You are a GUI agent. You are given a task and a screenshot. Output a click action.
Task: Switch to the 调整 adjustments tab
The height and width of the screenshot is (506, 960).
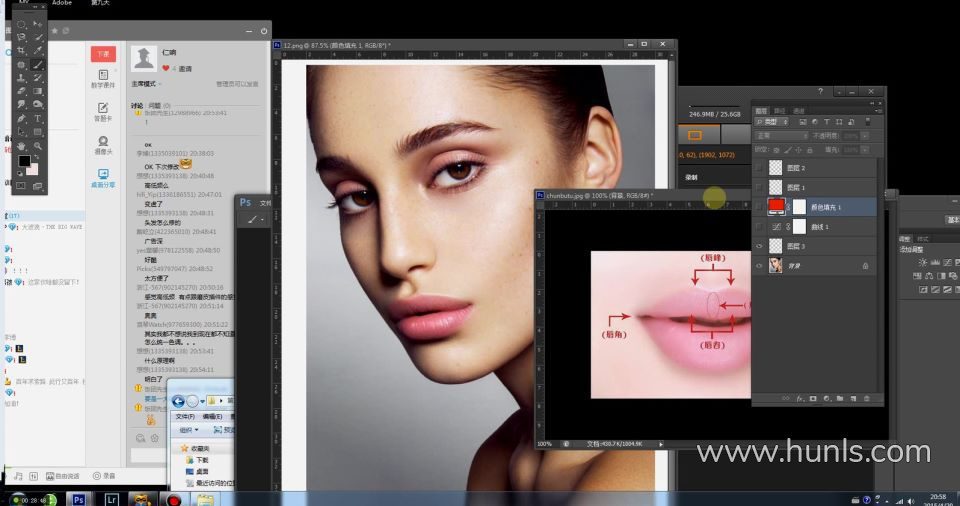tap(904, 239)
